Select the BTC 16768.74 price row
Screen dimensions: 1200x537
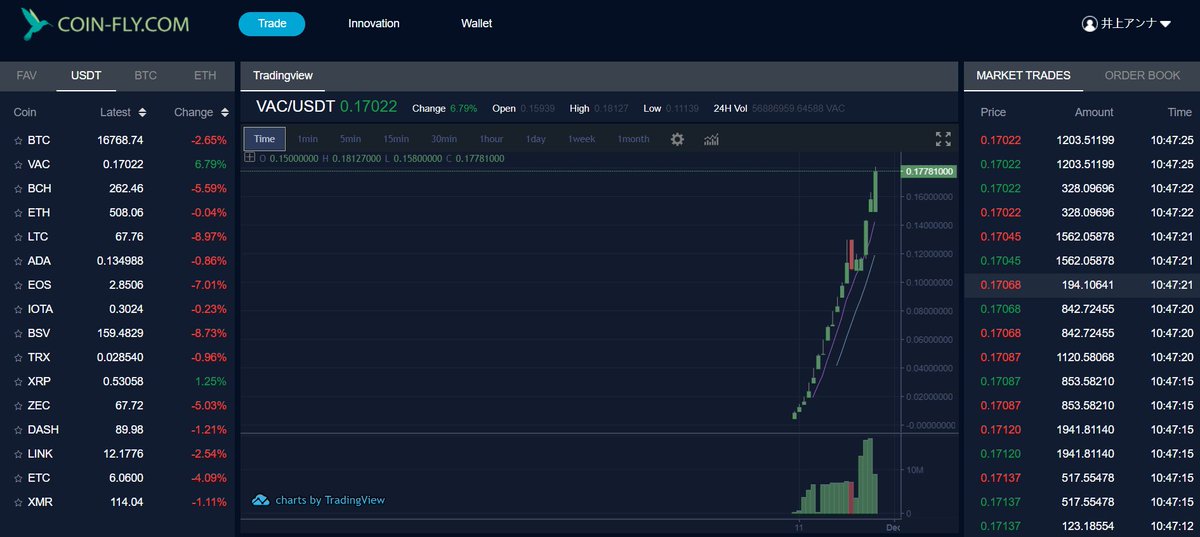click(117, 141)
